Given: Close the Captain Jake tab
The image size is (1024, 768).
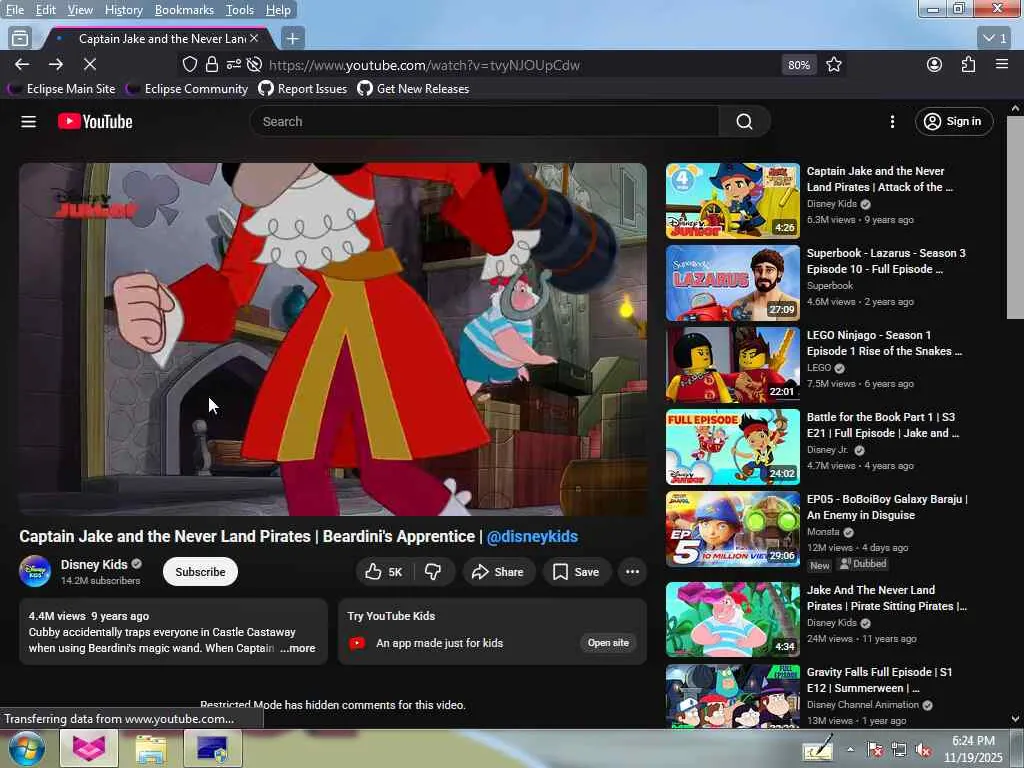Looking at the screenshot, I should point(254,39).
